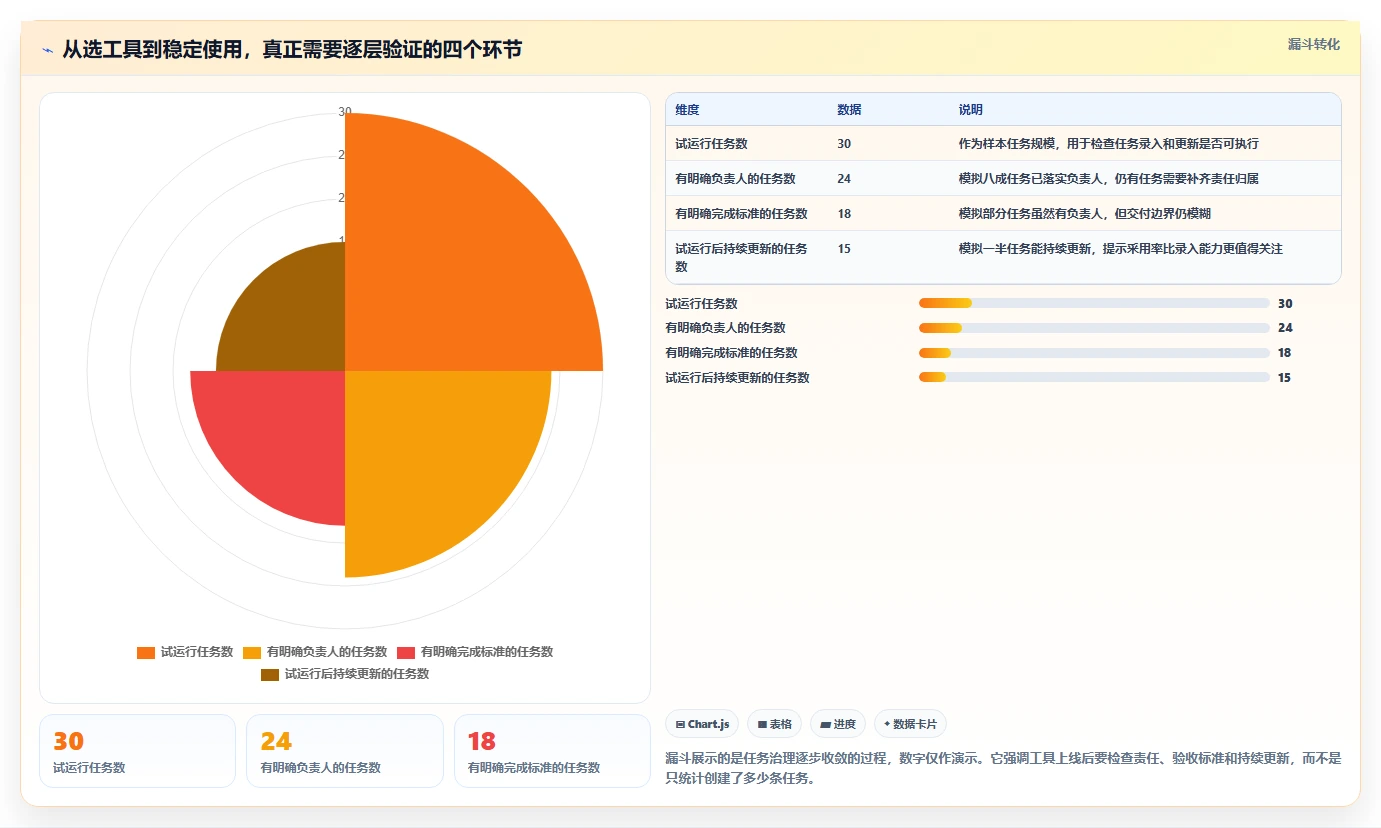Toggle the 有明确负责人的任务数 legend swatch
This screenshot has width=1381, height=828.
coord(252,652)
